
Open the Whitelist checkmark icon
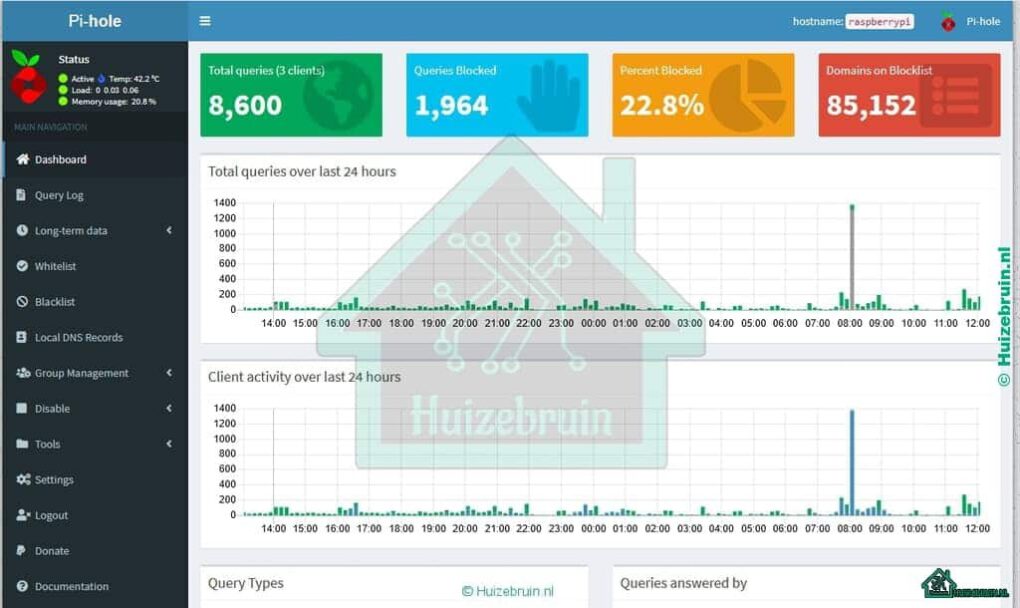22,266
